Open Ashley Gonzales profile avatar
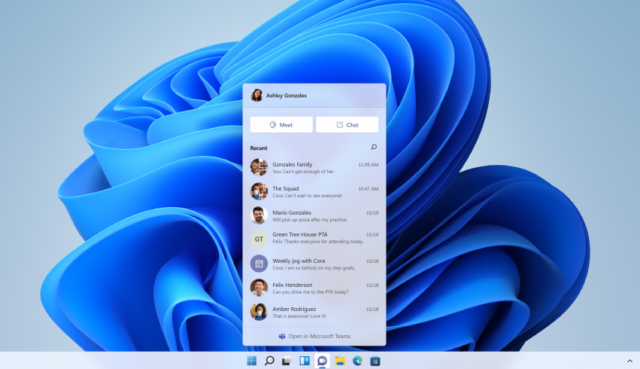Viewport: 640px width, 369px height. point(256,96)
